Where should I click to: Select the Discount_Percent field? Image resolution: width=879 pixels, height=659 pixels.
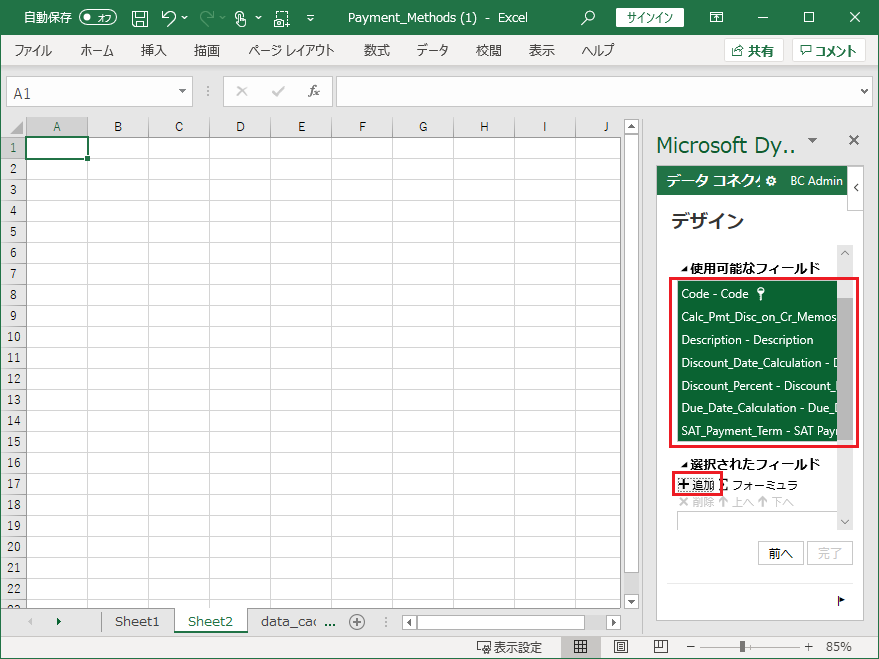pos(757,386)
